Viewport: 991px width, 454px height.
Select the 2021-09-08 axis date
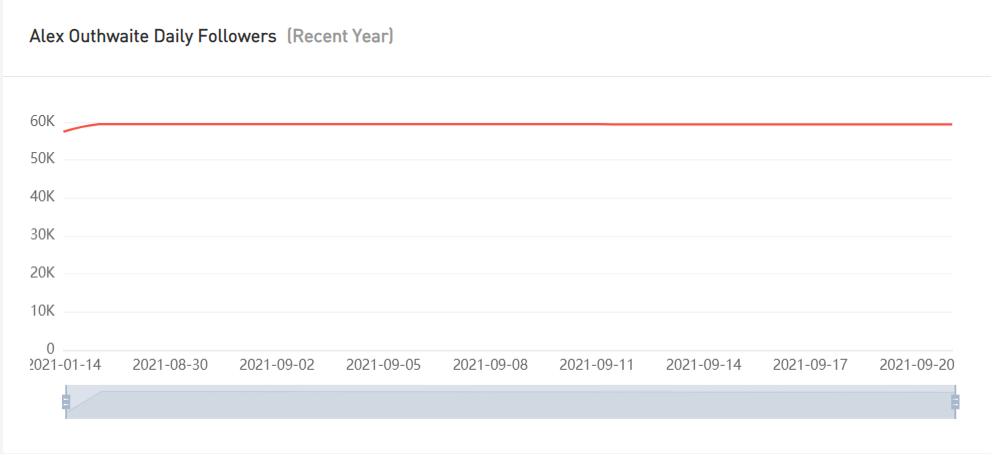tap(490, 365)
